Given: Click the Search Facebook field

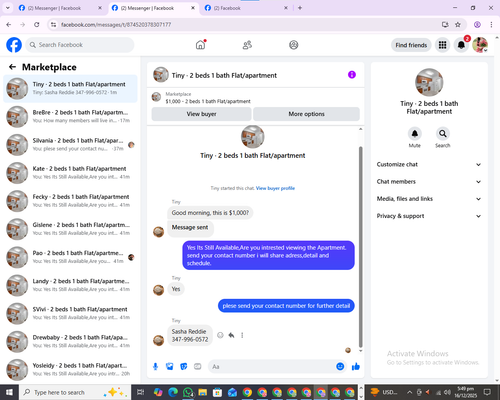Looking at the screenshot, I should click(80, 45).
